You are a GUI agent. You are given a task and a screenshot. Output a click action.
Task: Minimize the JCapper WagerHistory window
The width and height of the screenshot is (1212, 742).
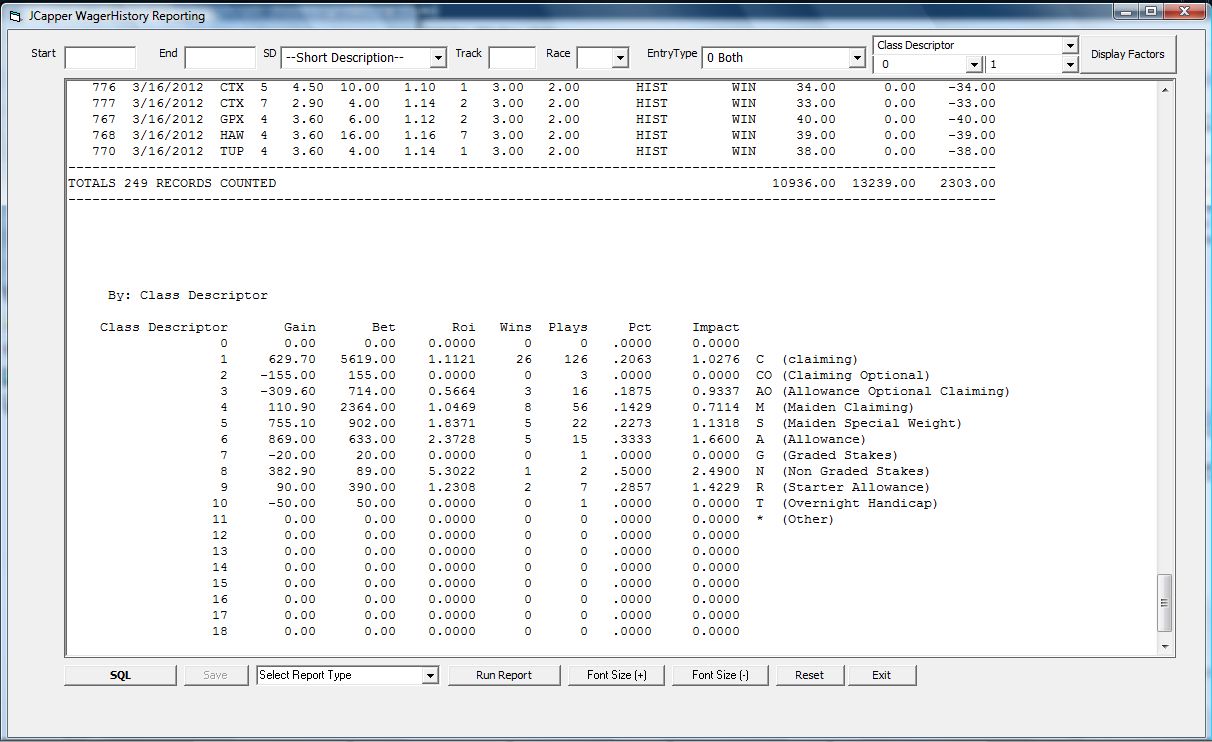click(1125, 12)
